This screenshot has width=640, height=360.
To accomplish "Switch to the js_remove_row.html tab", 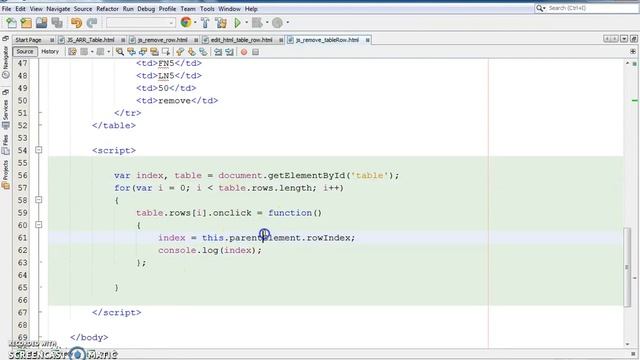I will click(x=162, y=40).
